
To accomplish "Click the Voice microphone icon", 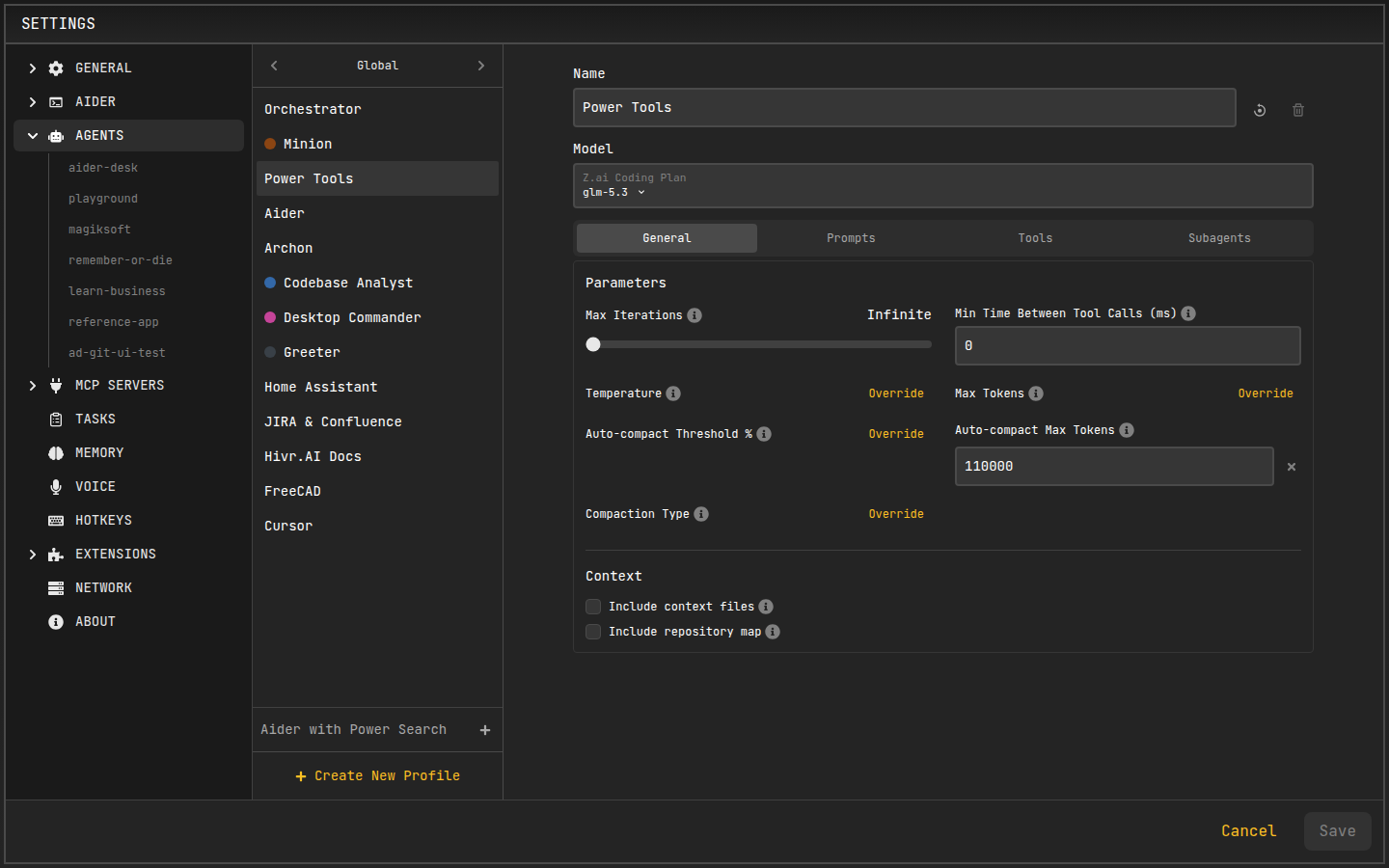I will 56,486.
